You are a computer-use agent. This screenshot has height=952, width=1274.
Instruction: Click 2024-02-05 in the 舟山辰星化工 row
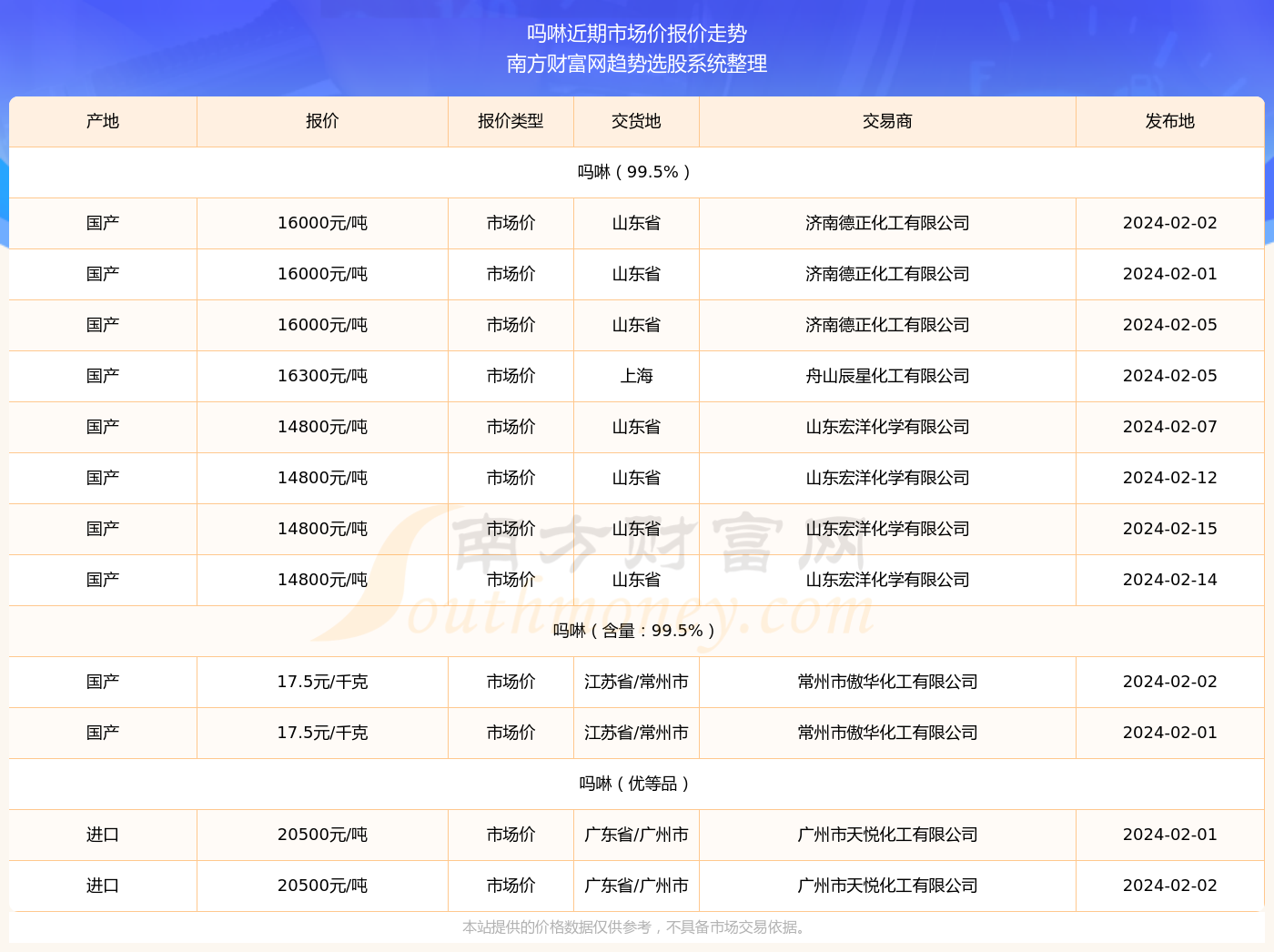coord(1170,376)
